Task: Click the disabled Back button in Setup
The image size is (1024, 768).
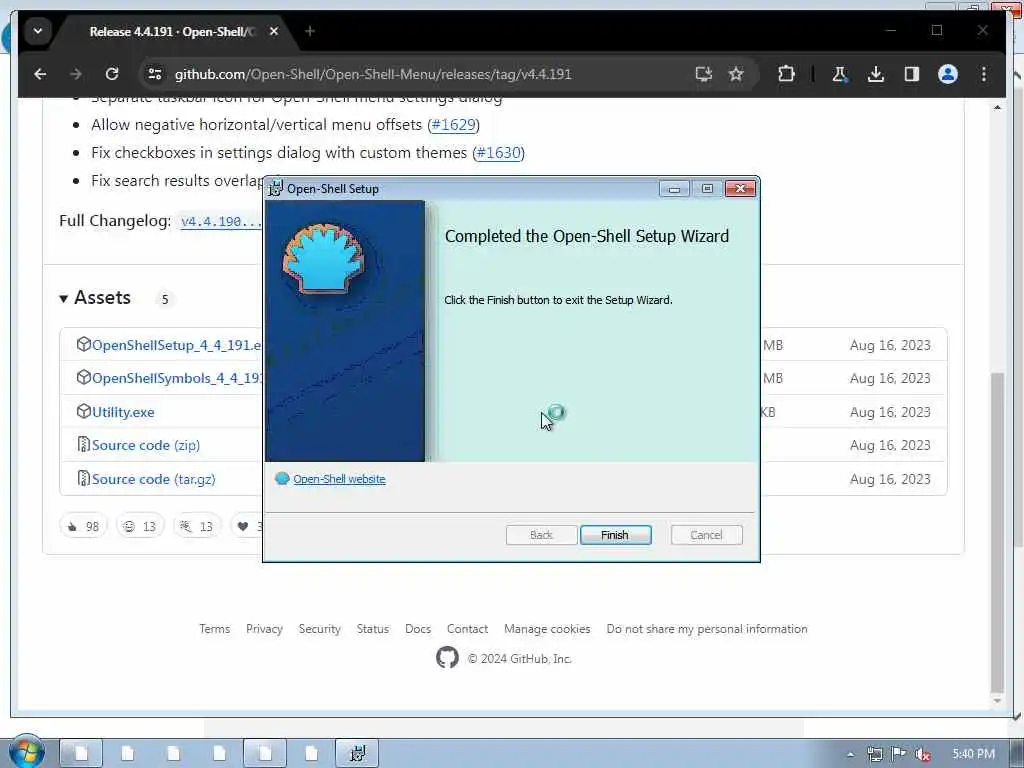Action: (x=541, y=535)
